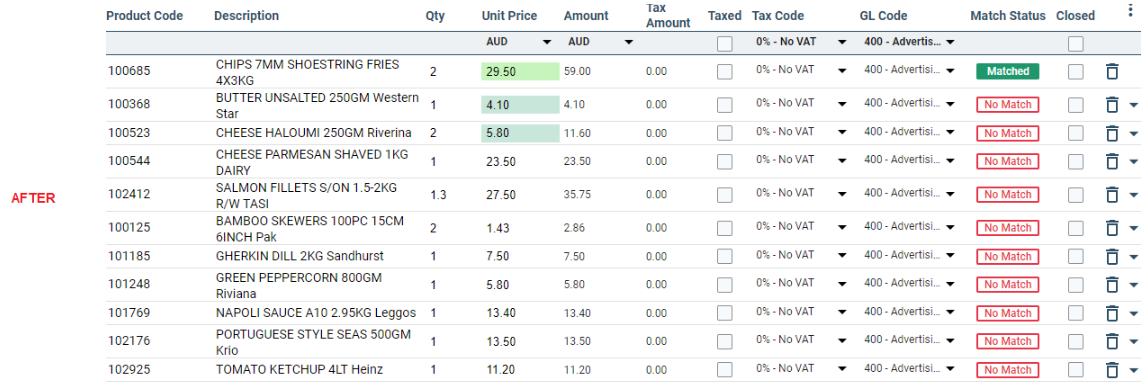Click the Matched status badge
1141x384 pixels.
1007,71
